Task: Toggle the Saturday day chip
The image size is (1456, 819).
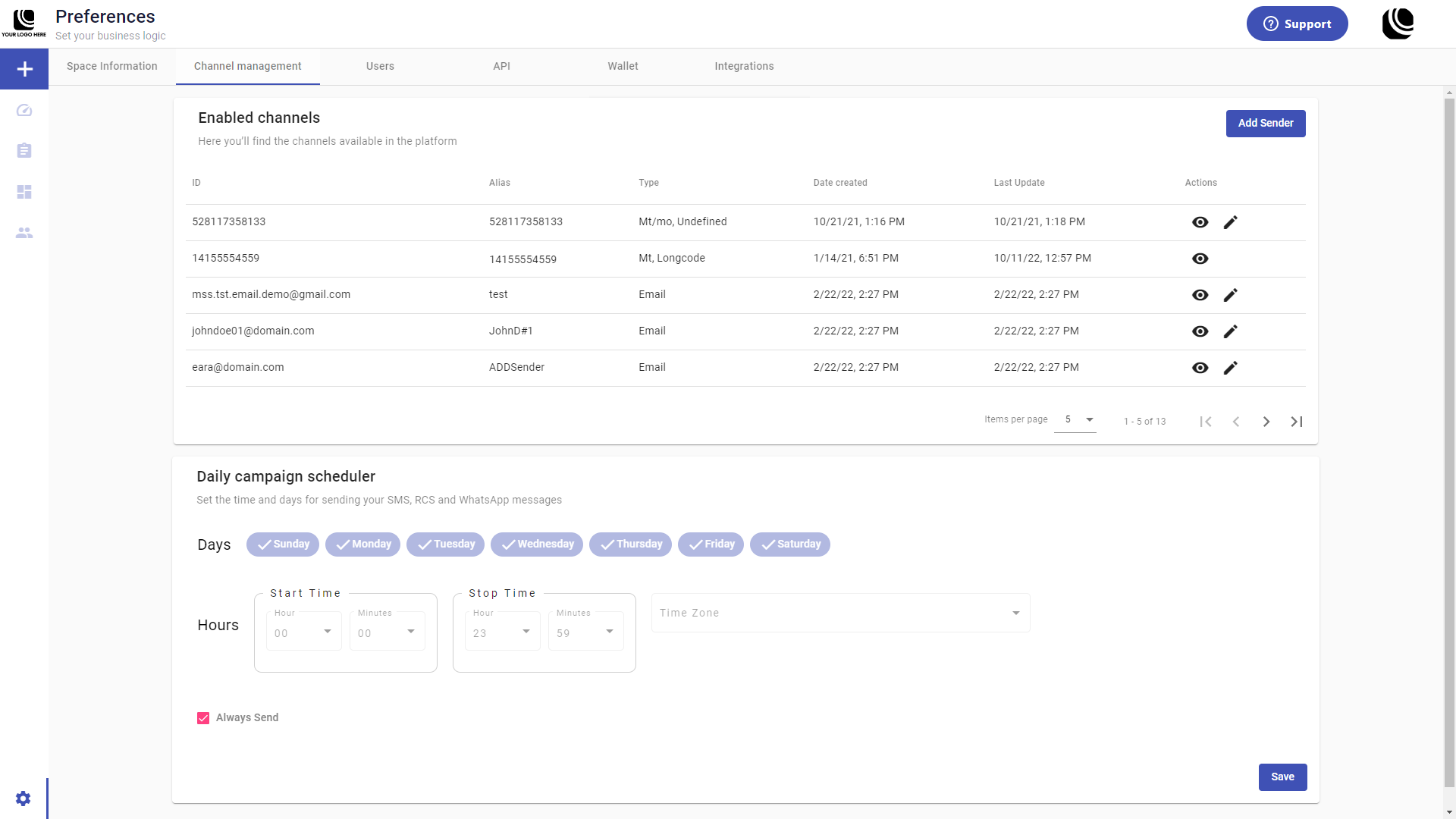Action: point(790,544)
